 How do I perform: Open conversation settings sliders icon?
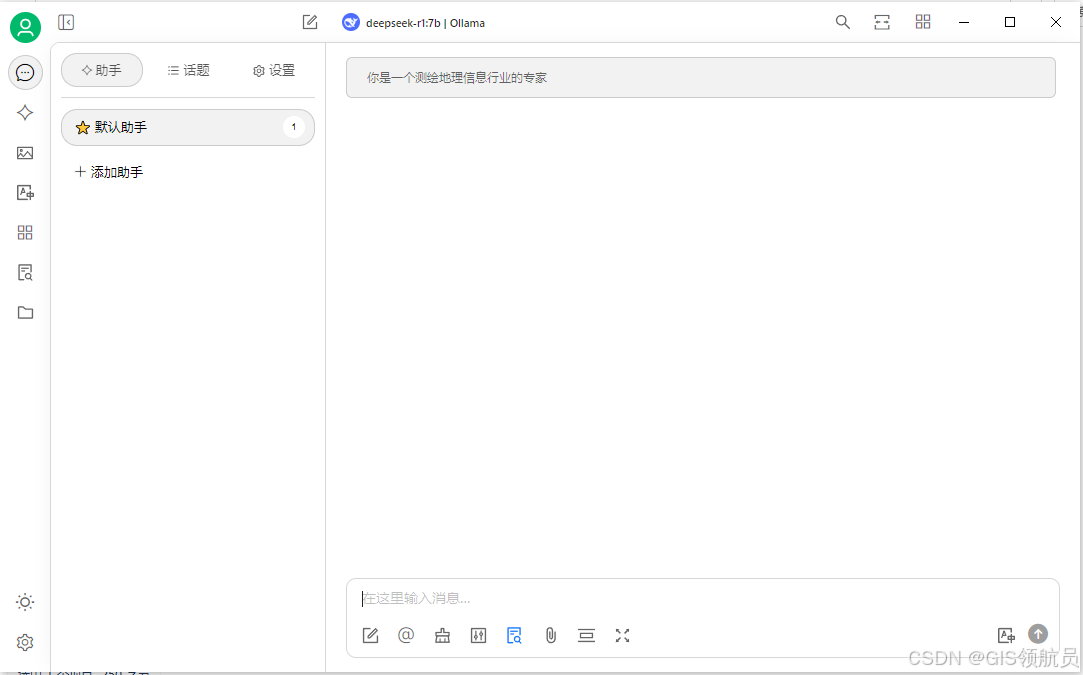coord(479,636)
